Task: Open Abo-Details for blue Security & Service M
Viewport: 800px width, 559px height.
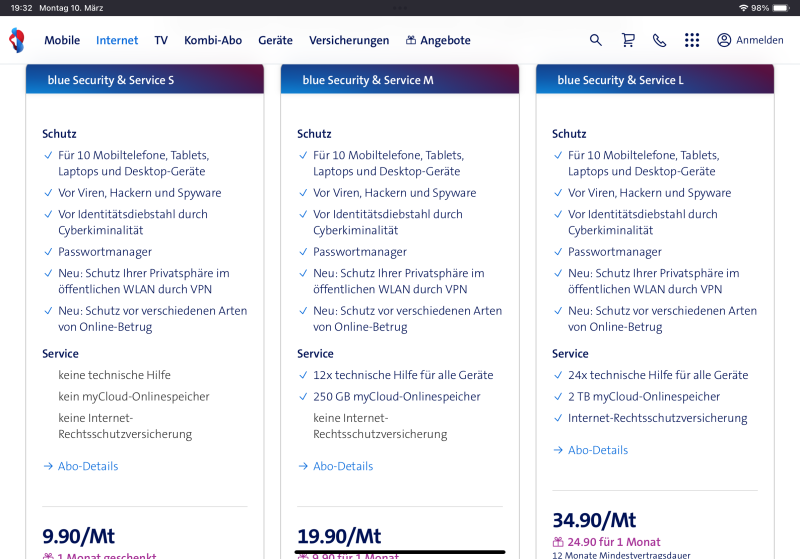Action: point(342,466)
